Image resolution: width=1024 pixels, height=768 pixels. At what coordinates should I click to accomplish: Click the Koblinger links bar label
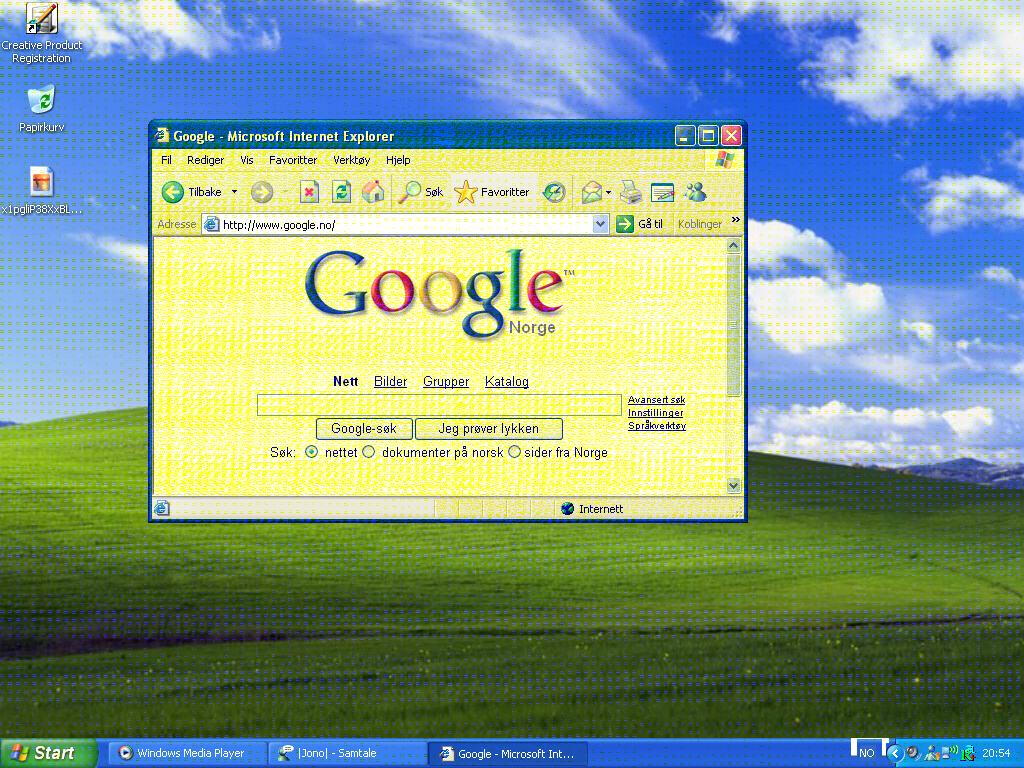click(x=699, y=224)
